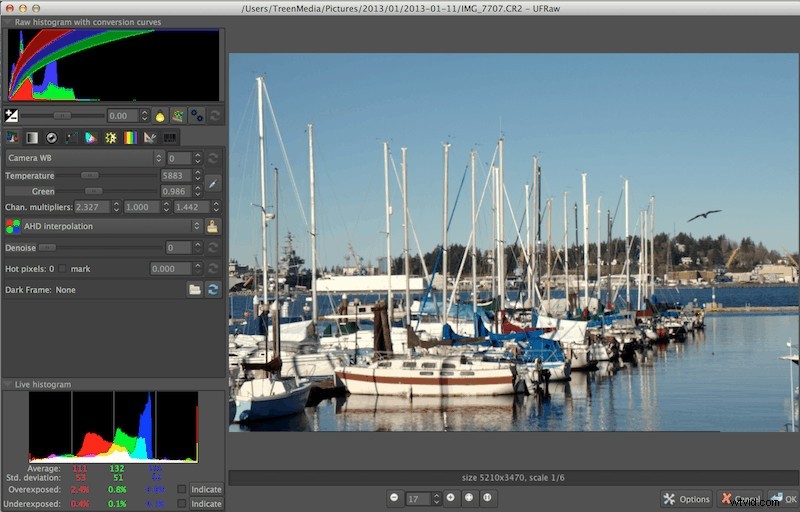The image size is (800, 512).
Task: Enable the Underexposed indicator checkbox
Action: [x=181, y=503]
